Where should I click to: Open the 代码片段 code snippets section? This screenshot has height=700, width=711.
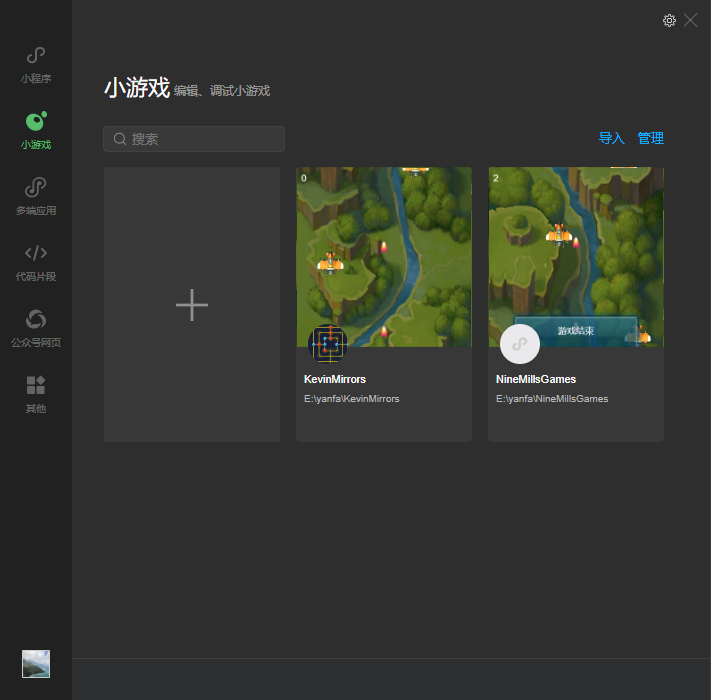(x=36, y=262)
